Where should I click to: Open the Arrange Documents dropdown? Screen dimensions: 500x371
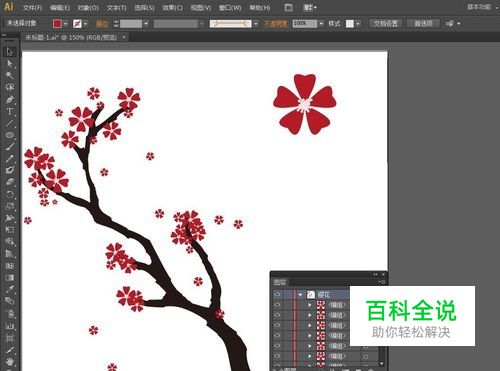click(x=310, y=7)
